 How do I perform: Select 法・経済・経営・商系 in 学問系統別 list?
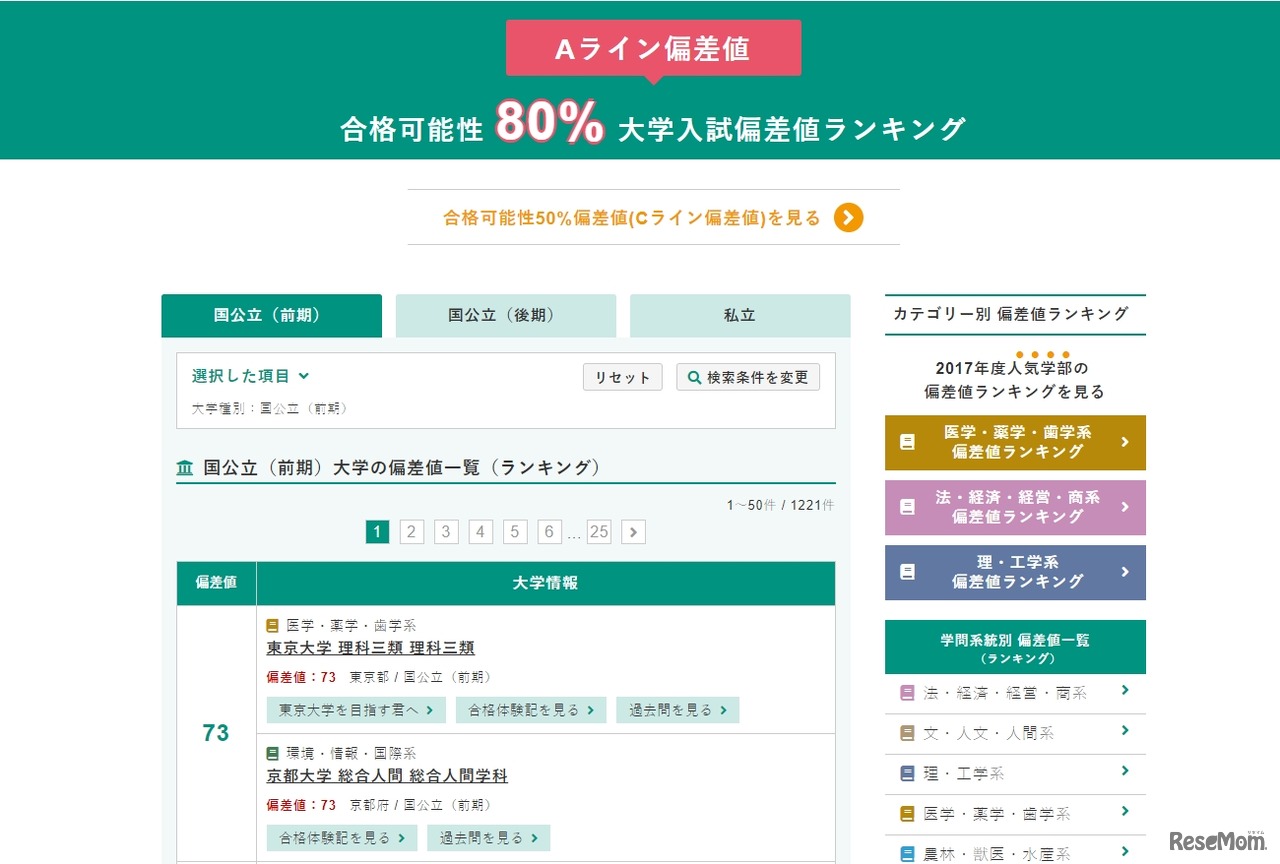click(1015, 693)
